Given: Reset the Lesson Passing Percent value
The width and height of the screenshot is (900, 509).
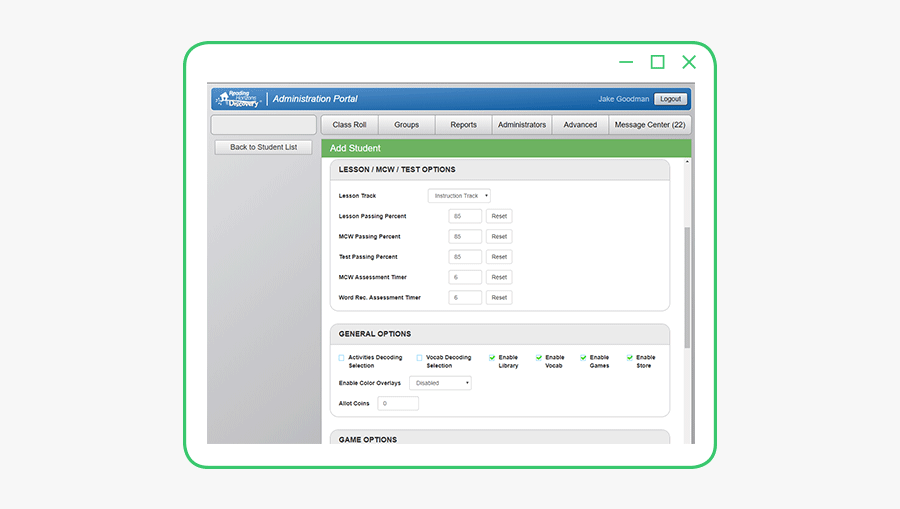Looking at the screenshot, I should (x=499, y=216).
